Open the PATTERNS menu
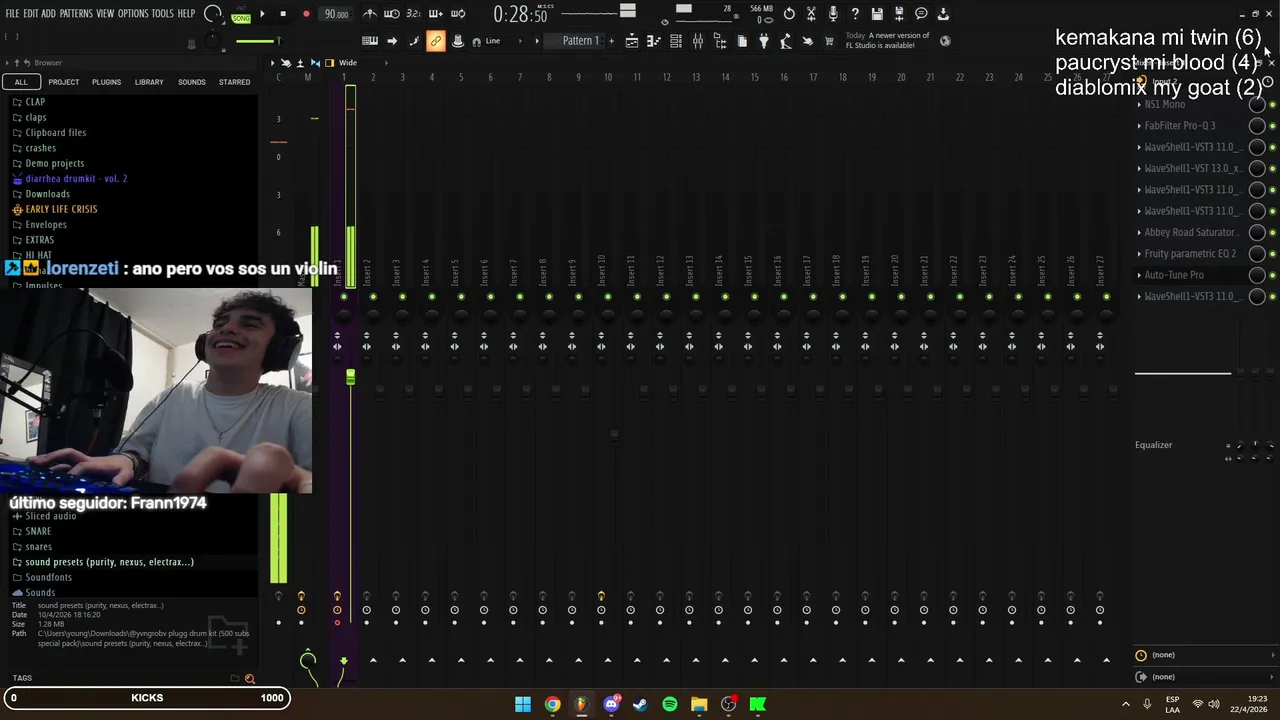 [x=76, y=14]
